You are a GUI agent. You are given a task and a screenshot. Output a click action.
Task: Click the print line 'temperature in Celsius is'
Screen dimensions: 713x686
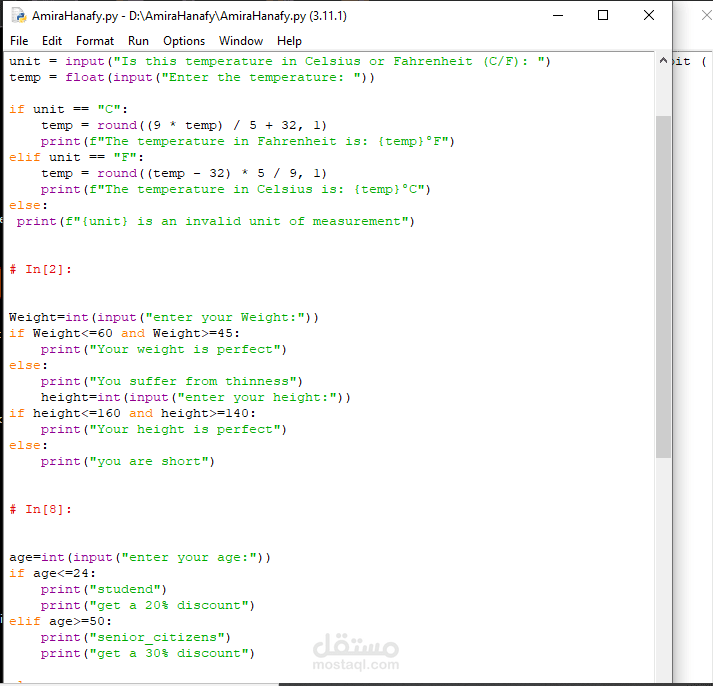(236, 189)
